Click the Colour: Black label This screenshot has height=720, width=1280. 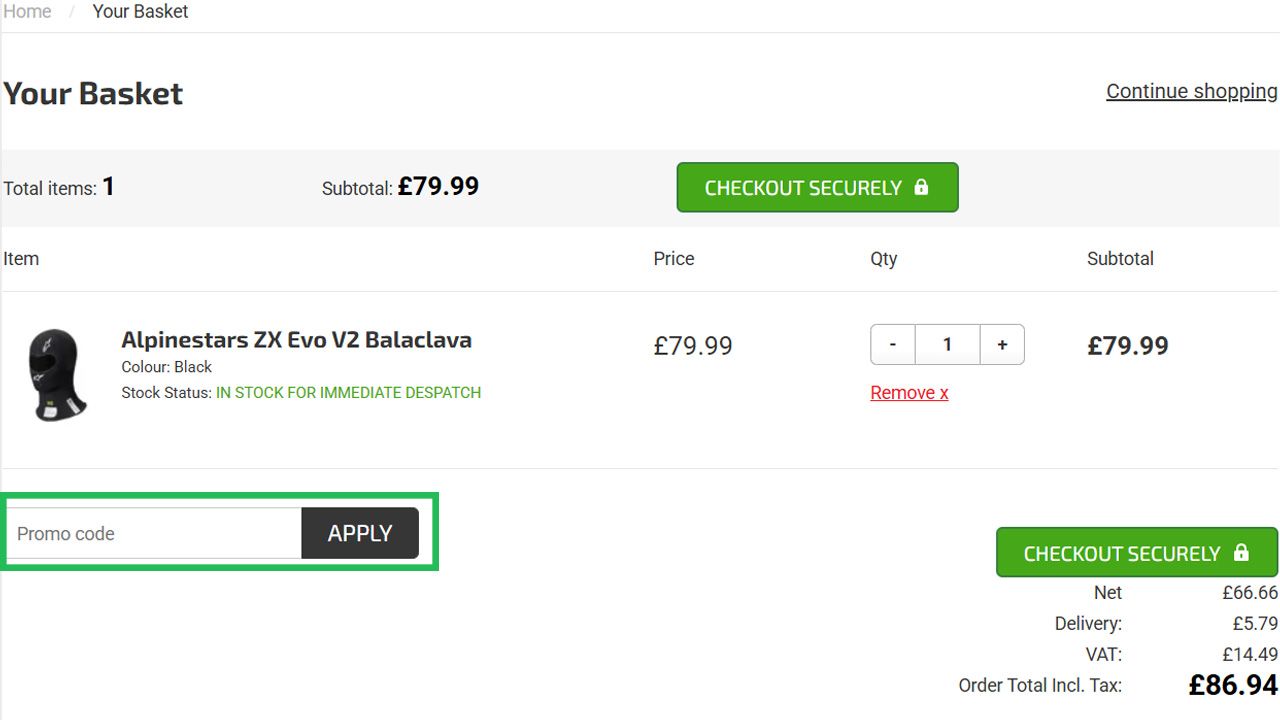click(167, 367)
